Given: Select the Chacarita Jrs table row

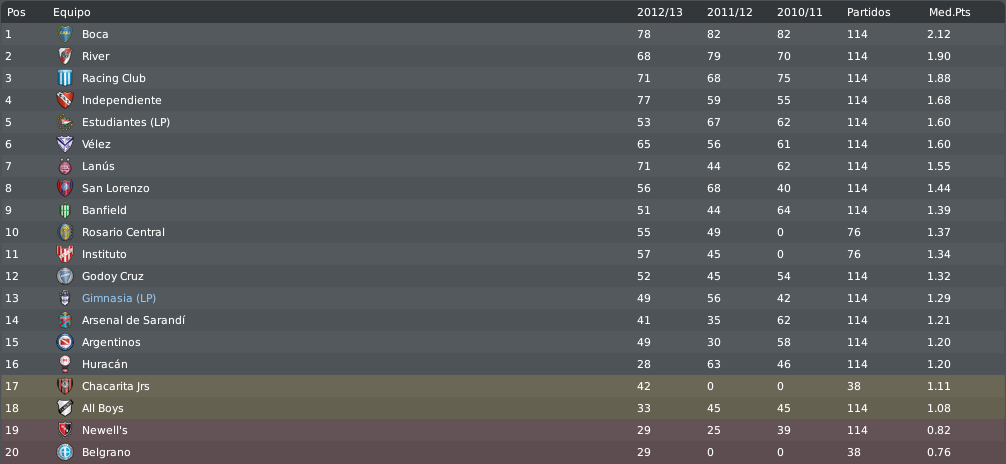Looking at the screenshot, I should click(x=503, y=386).
